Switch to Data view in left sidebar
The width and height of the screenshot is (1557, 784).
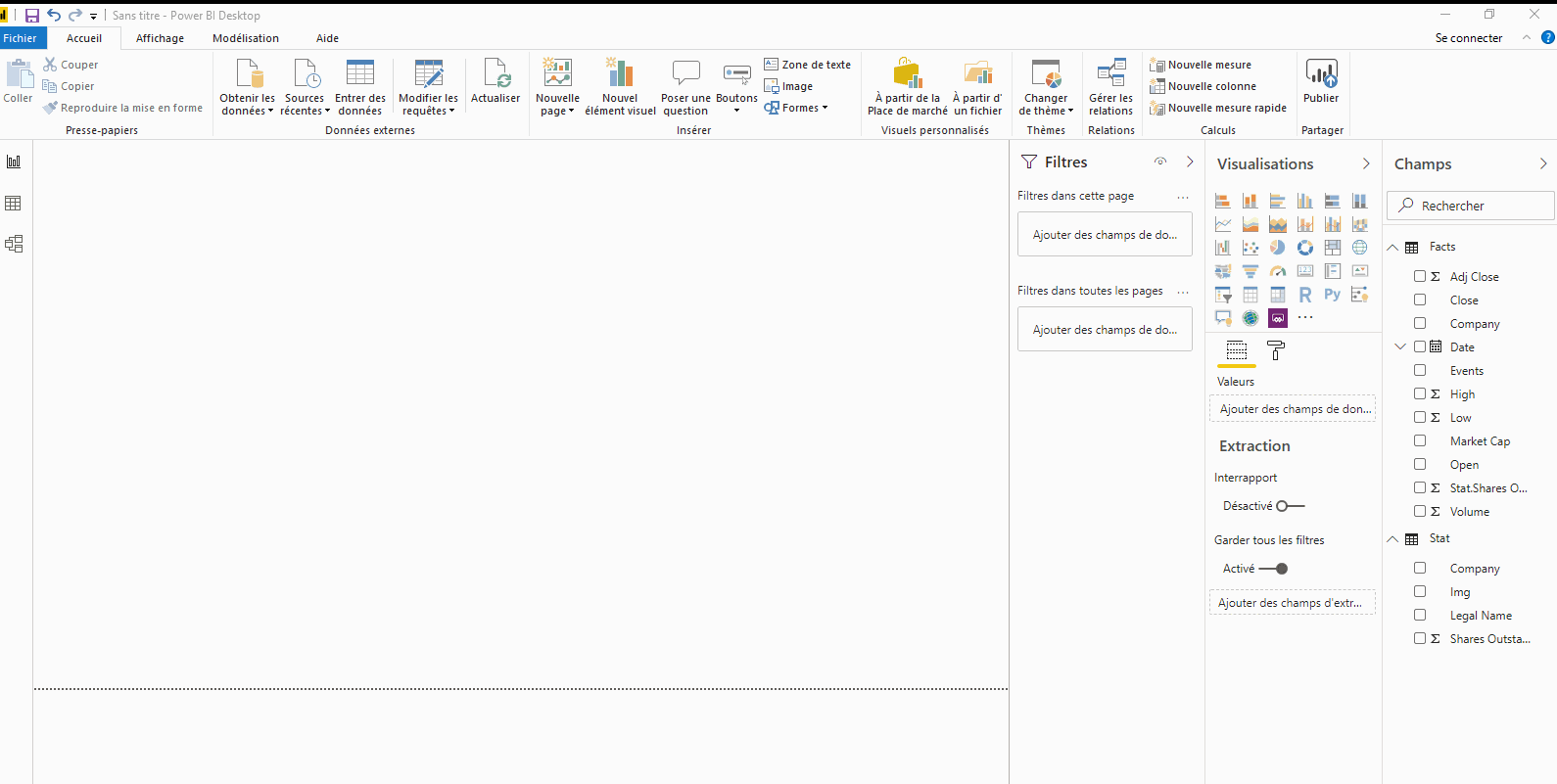tap(14, 204)
